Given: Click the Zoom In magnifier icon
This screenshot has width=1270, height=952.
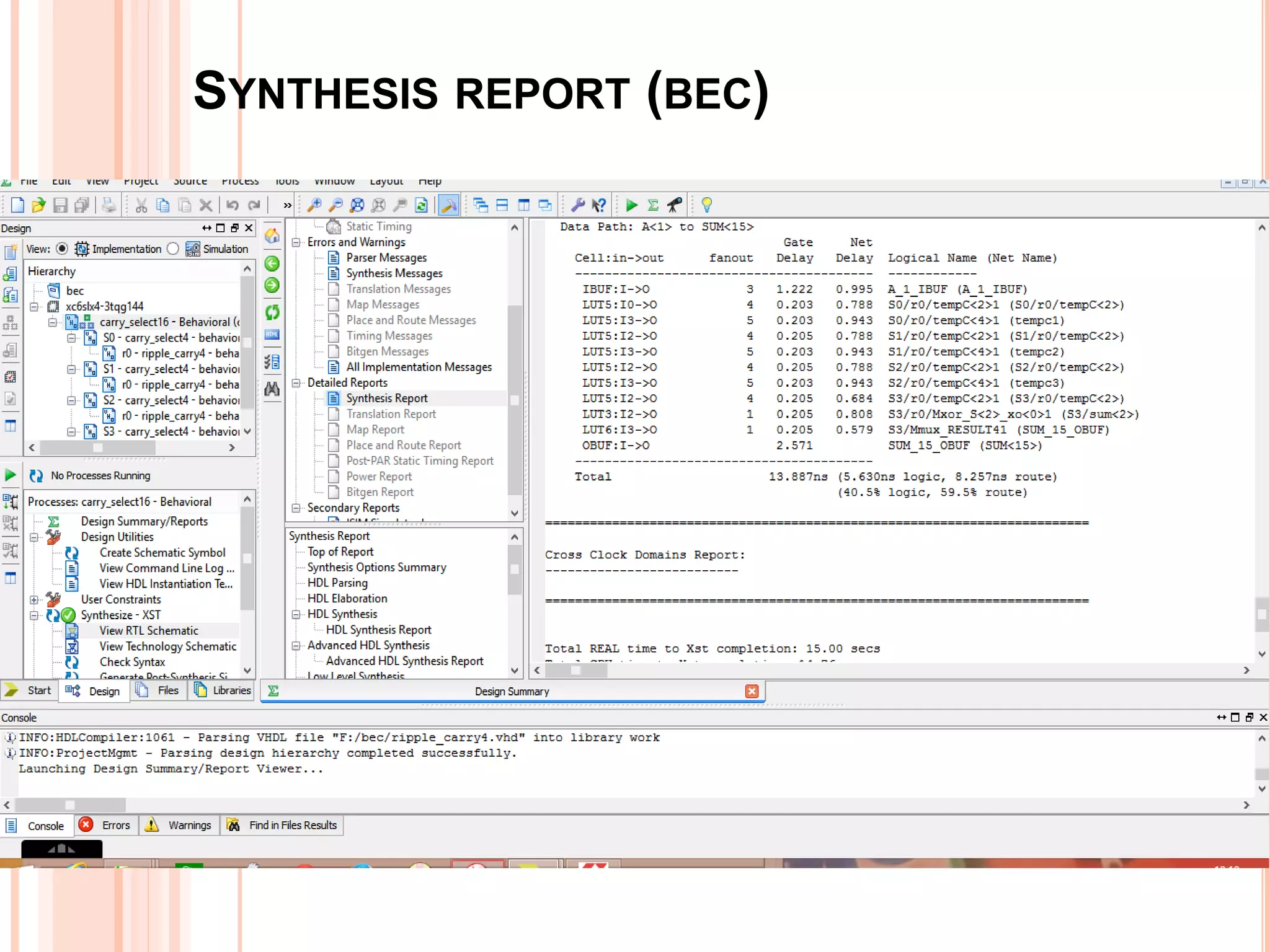Looking at the screenshot, I should (x=314, y=205).
